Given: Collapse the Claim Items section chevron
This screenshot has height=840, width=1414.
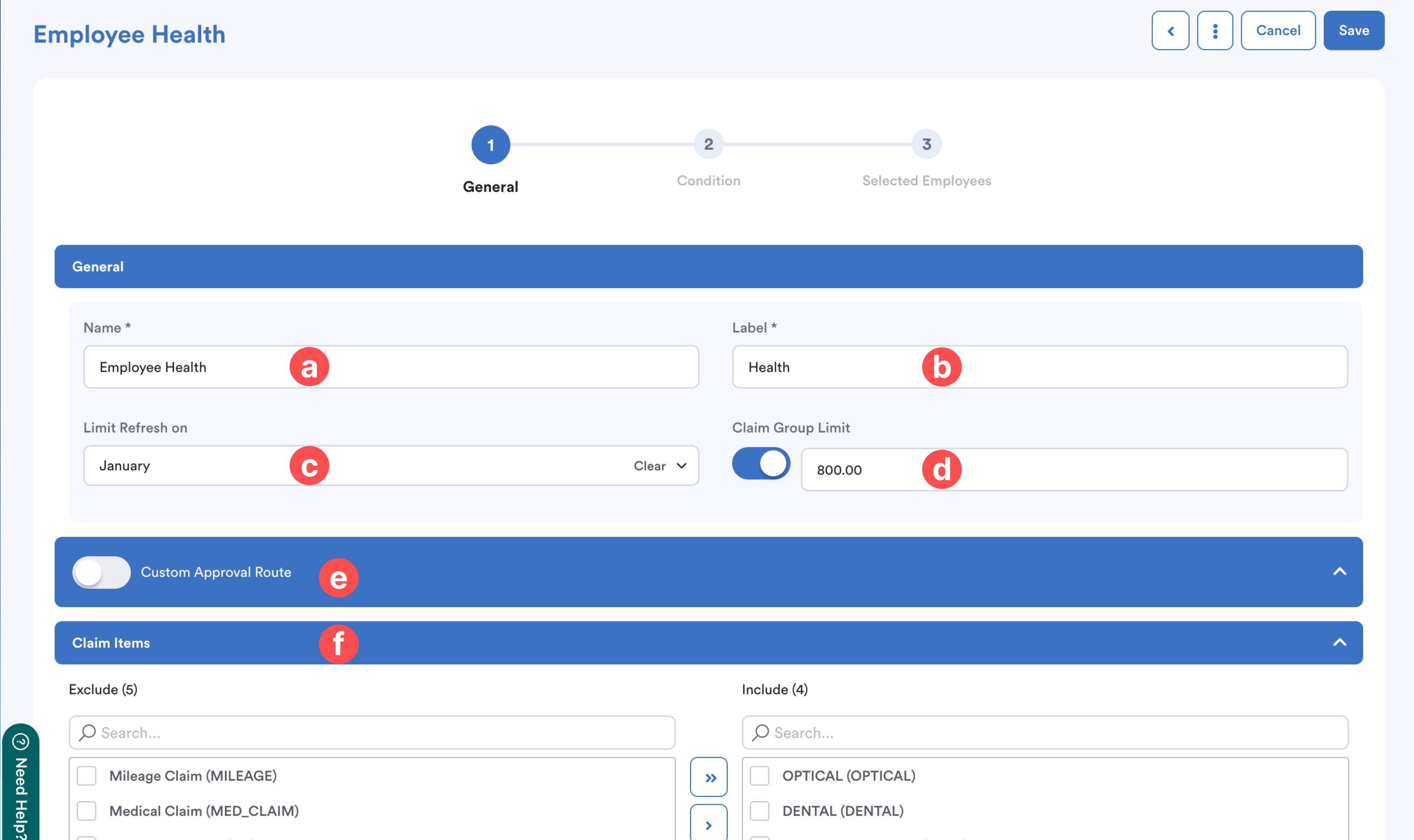Looking at the screenshot, I should (x=1339, y=642).
